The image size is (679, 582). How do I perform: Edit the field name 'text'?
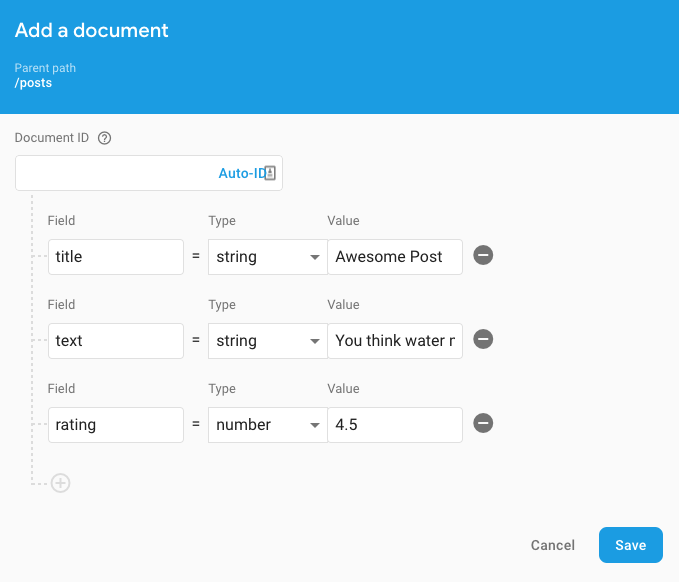[x=115, y=341]
